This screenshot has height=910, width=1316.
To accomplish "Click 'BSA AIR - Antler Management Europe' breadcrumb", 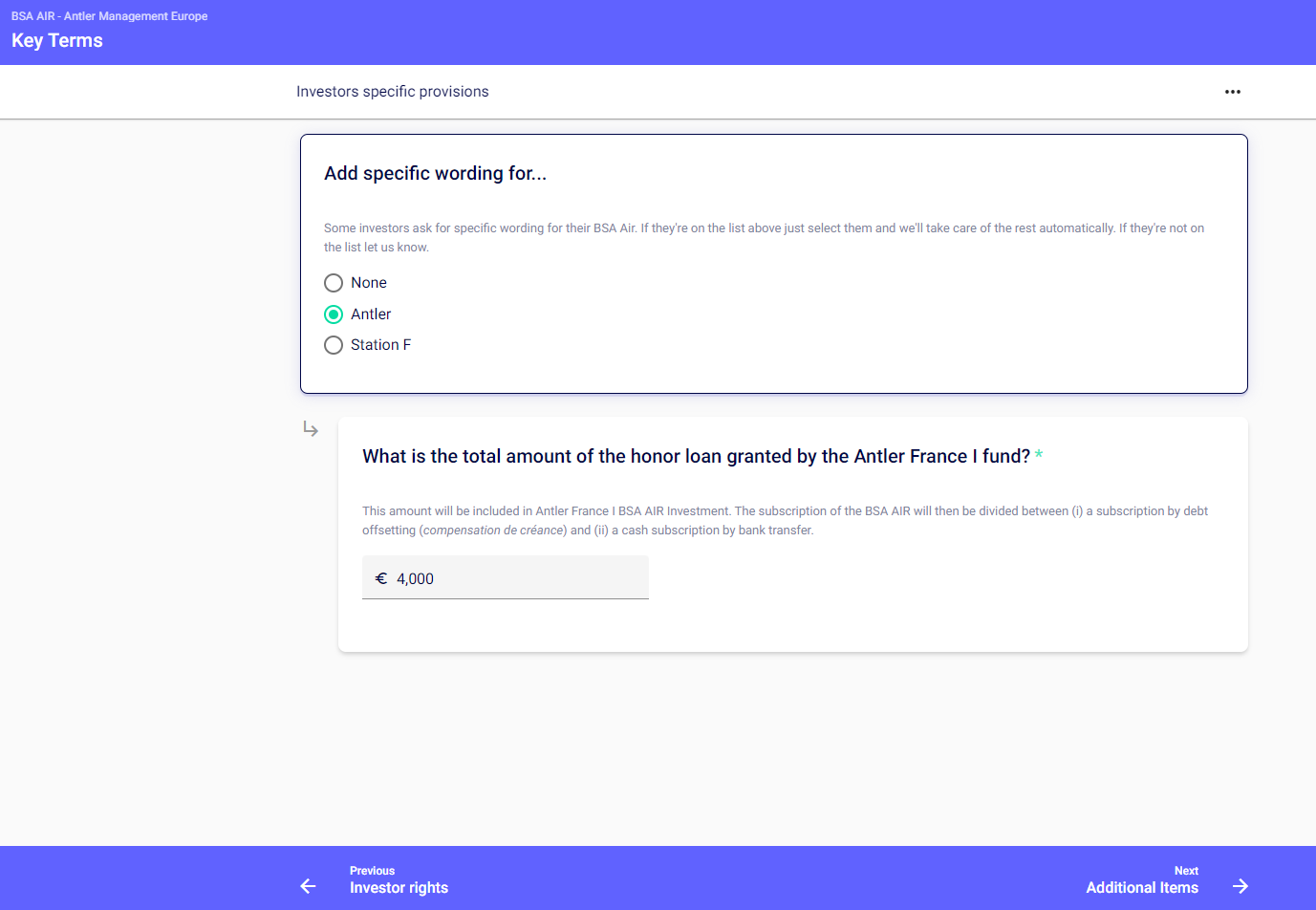I will 109,16.
